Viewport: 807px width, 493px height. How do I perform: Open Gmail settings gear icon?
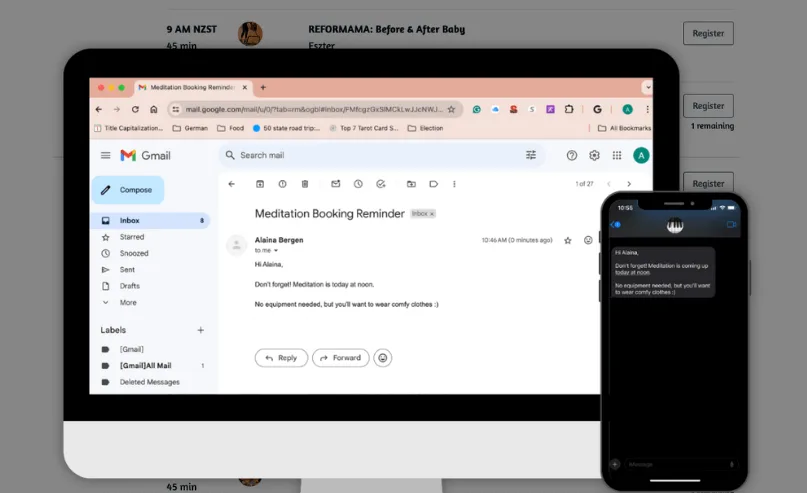[x=594, y=155]
